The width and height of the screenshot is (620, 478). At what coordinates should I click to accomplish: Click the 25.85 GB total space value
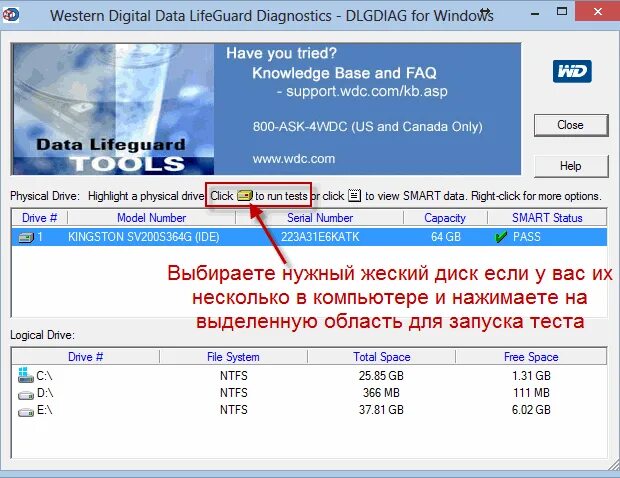pyautogui.click(x=381, y=376)
